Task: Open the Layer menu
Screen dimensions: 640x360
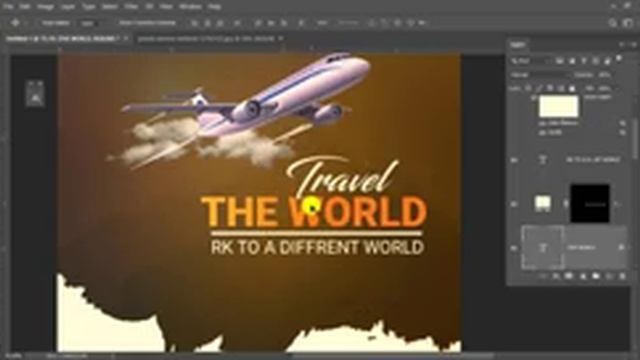Action: pos(68,7)
